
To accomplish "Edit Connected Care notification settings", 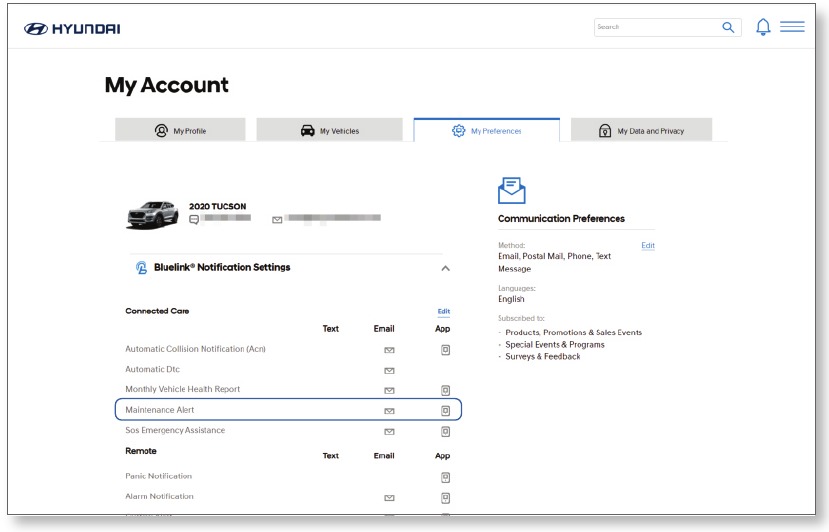I will click(x=444, y=311).
